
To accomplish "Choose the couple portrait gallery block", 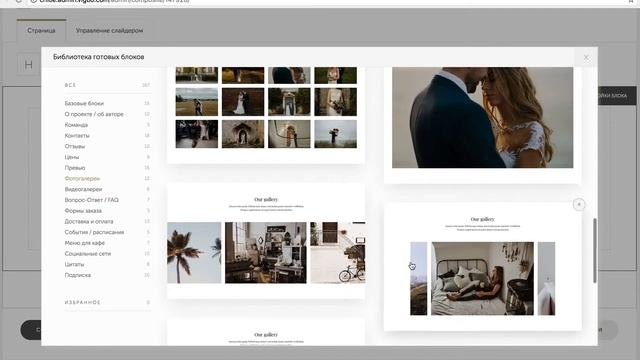I will point(482,125).
